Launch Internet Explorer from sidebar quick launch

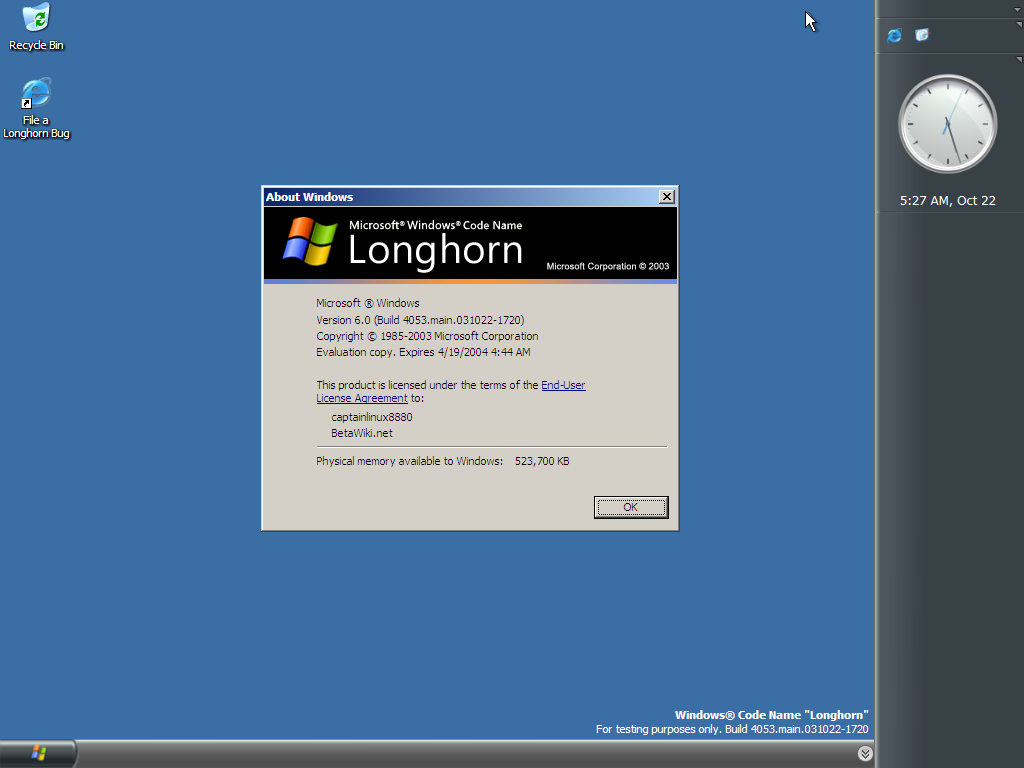[x=895, y=35]
